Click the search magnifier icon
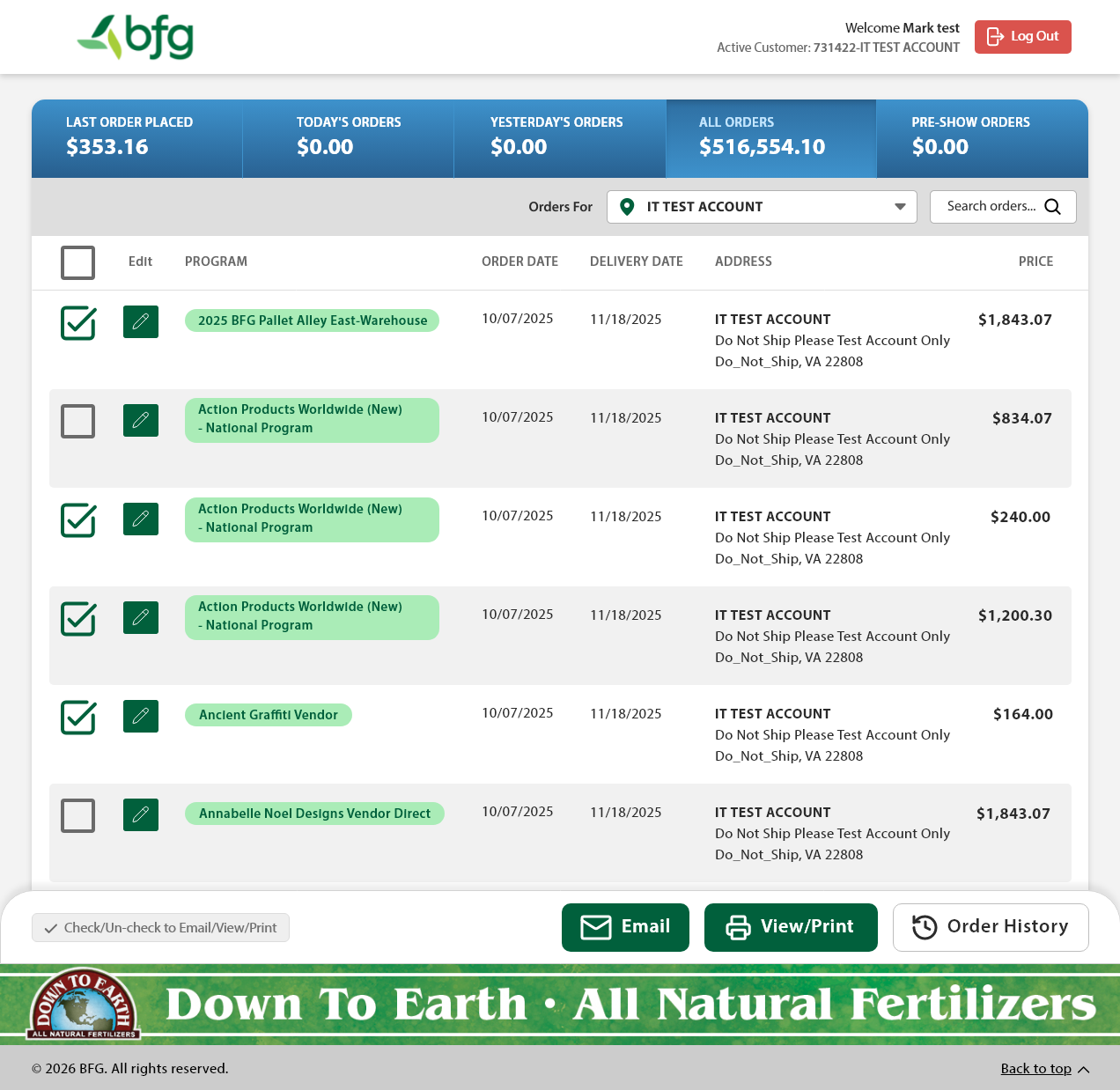This screenshot has height=1090, width=1120. click(1052, 207)
